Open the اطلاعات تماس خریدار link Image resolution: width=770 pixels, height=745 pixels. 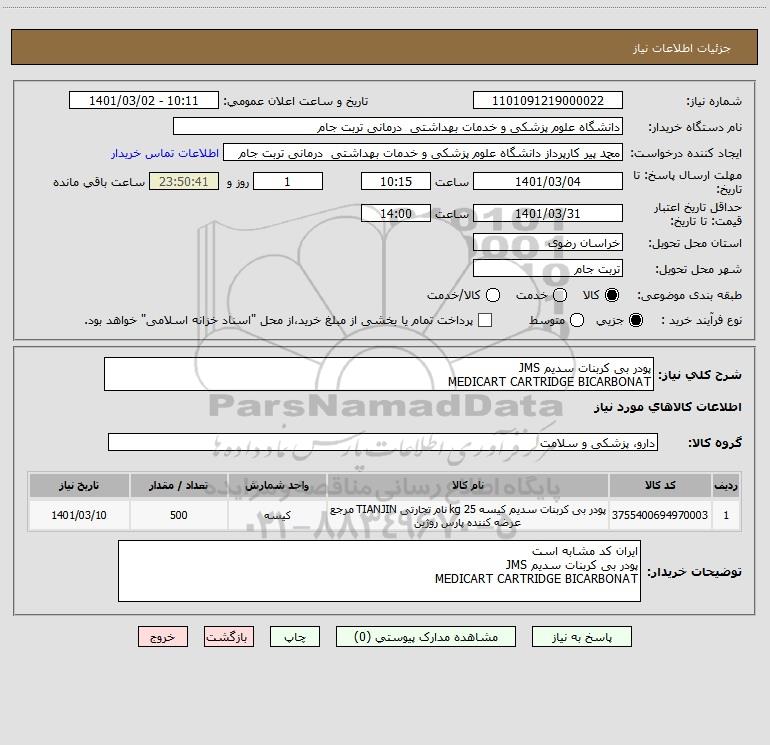click(165, 153)
